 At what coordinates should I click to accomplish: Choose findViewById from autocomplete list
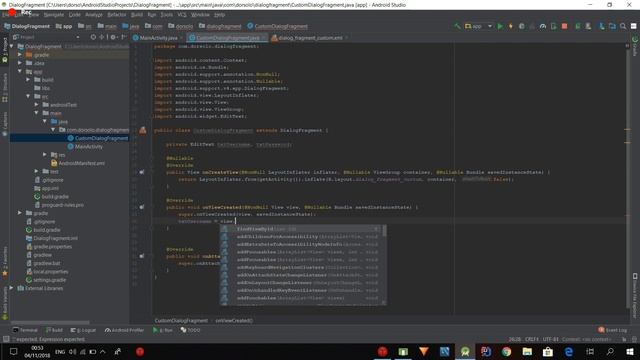coord(300,229)
